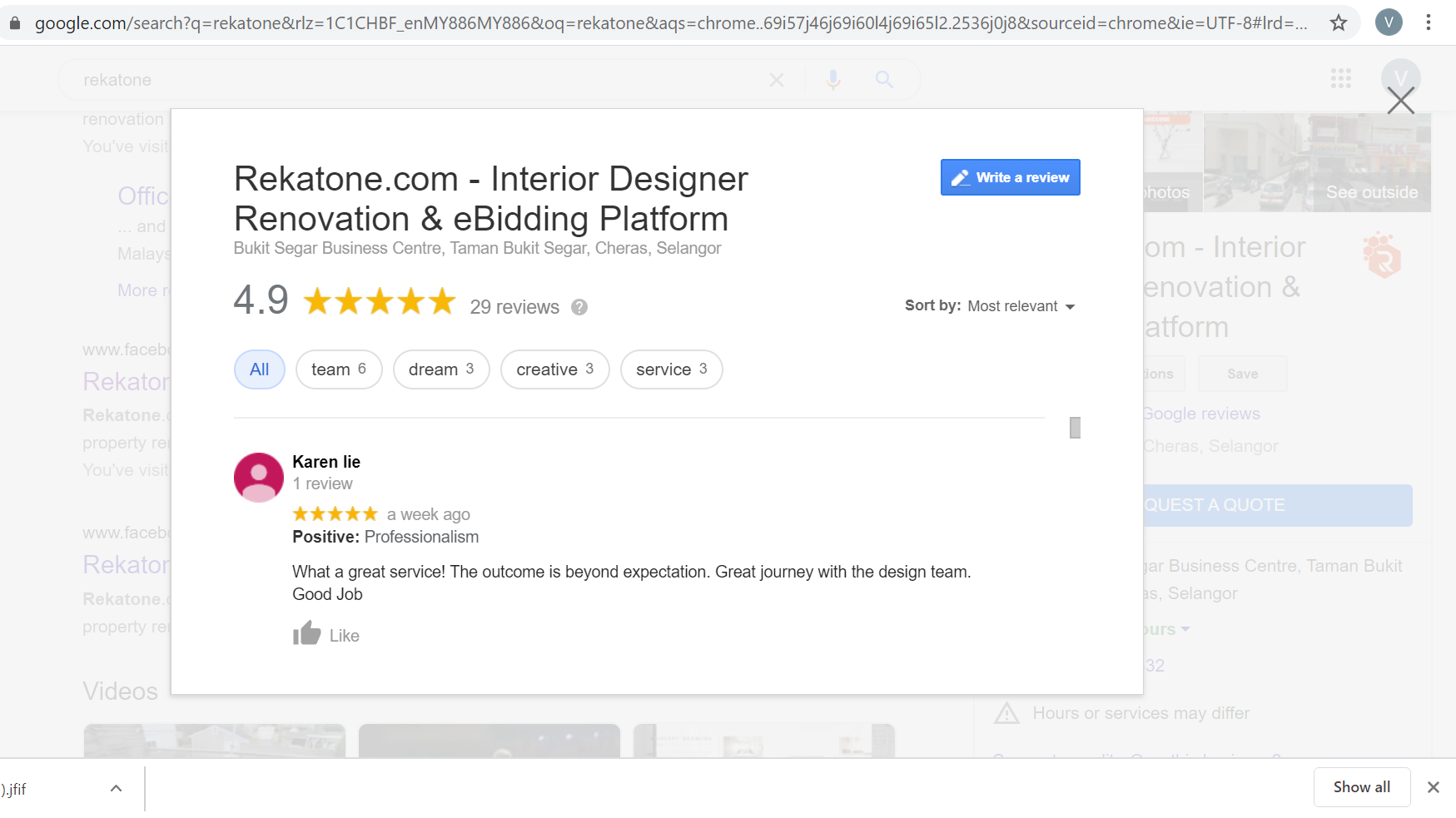Viewport: 1456px width, 818px height.
Task: Like Karen lie's review with thumbs-up icon
Action: 306,634
